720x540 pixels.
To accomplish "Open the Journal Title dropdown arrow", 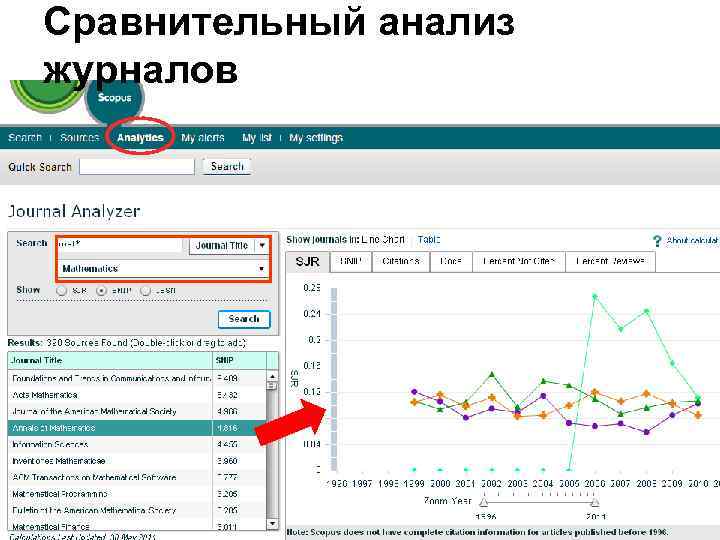I will pos(262,245).
